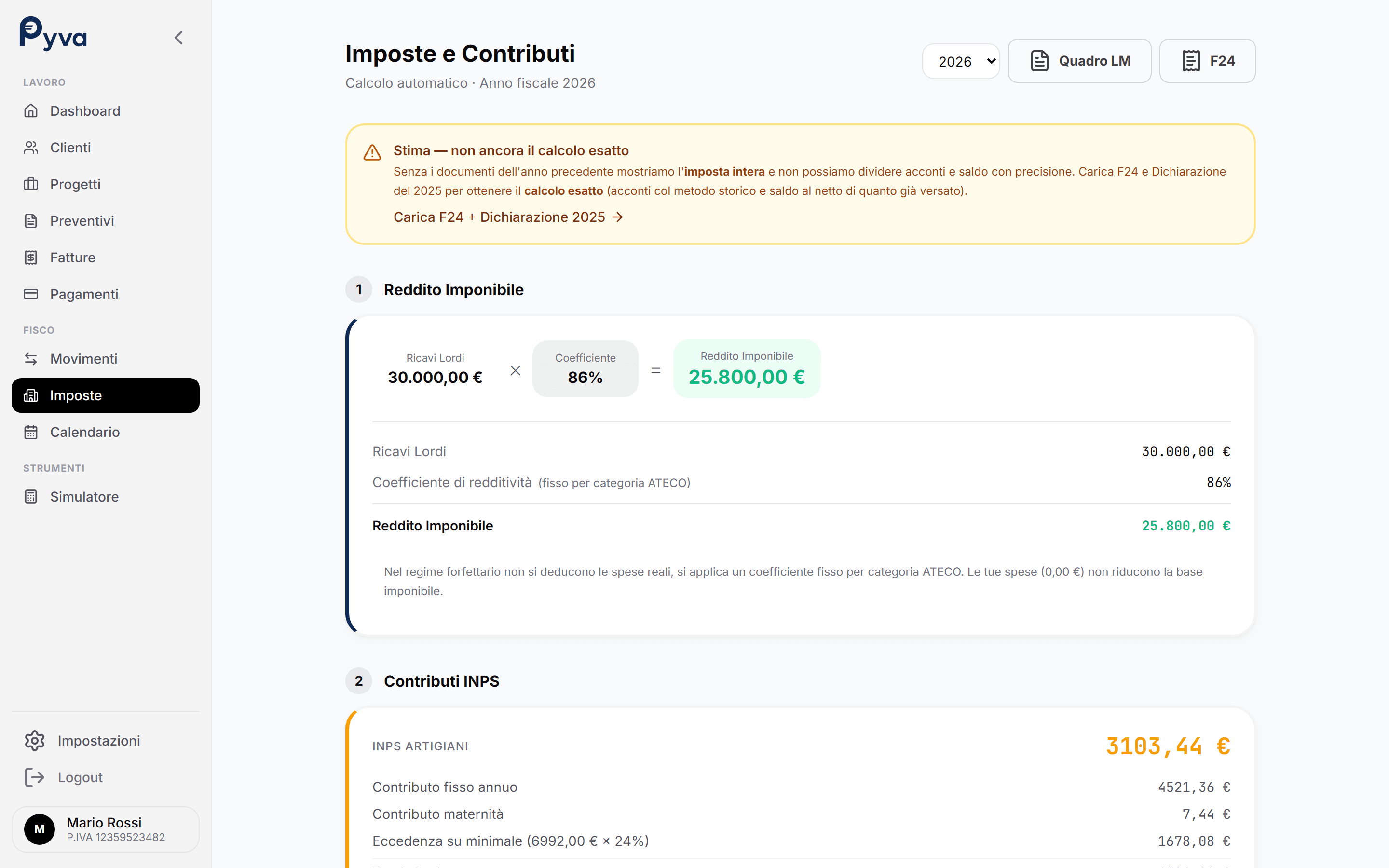Screen dimensions: 1389x868
Task: Click the Contributo maternità 7,44 € value
Action: tap(1206, 814)
